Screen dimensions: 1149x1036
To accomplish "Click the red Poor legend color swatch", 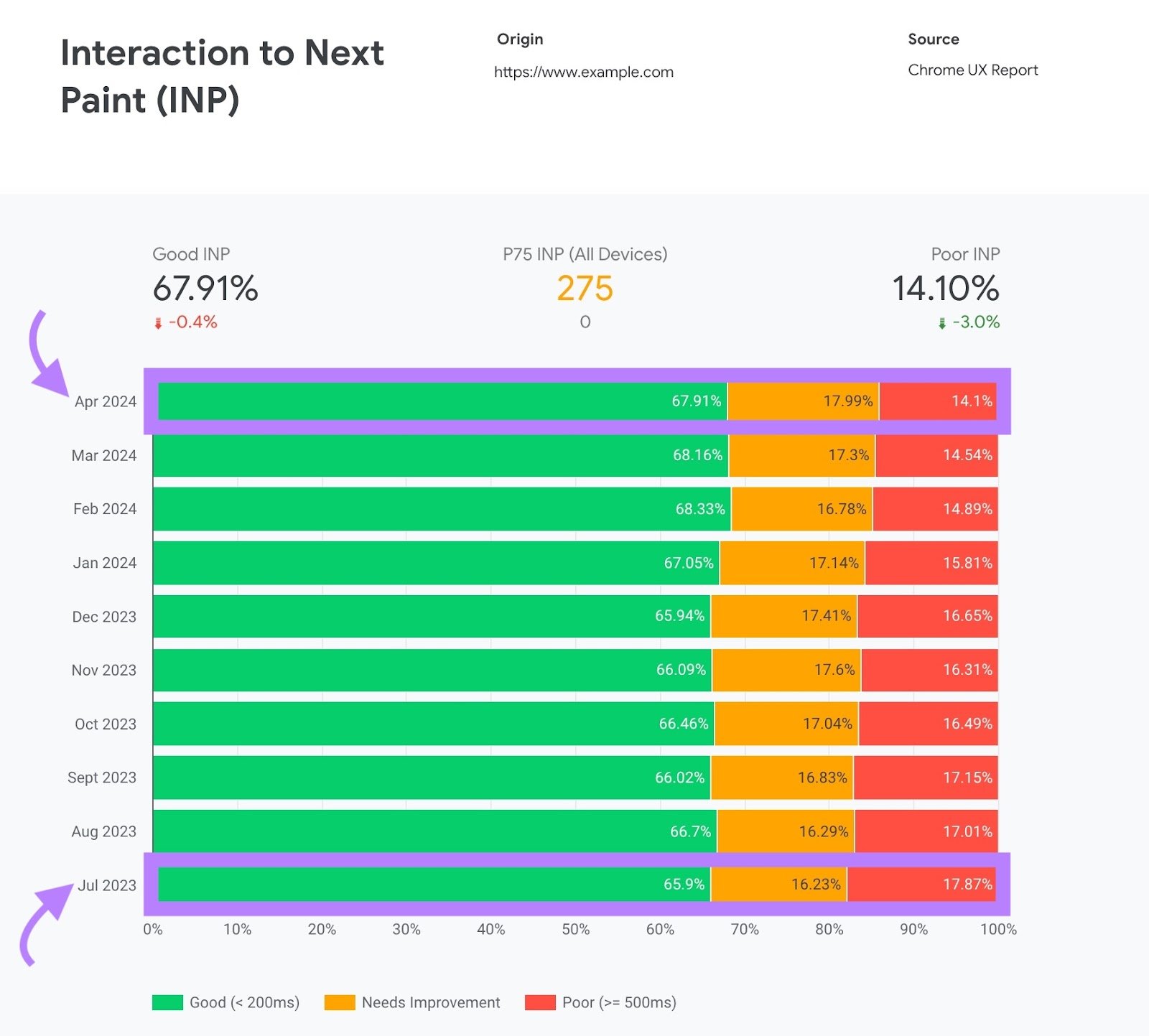I will [539, 1002].
